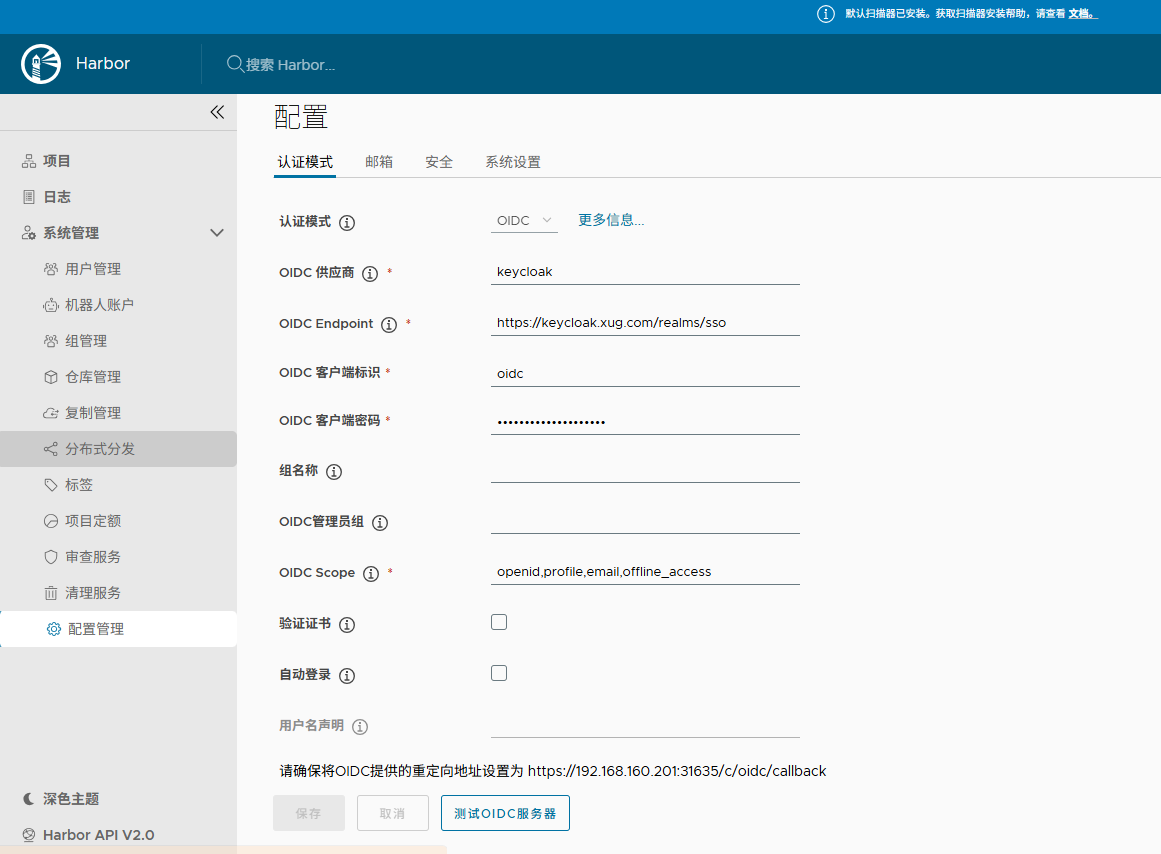Click the OIDC 客户端密码 field
The image size is (1161, 854).
(645, 422)
